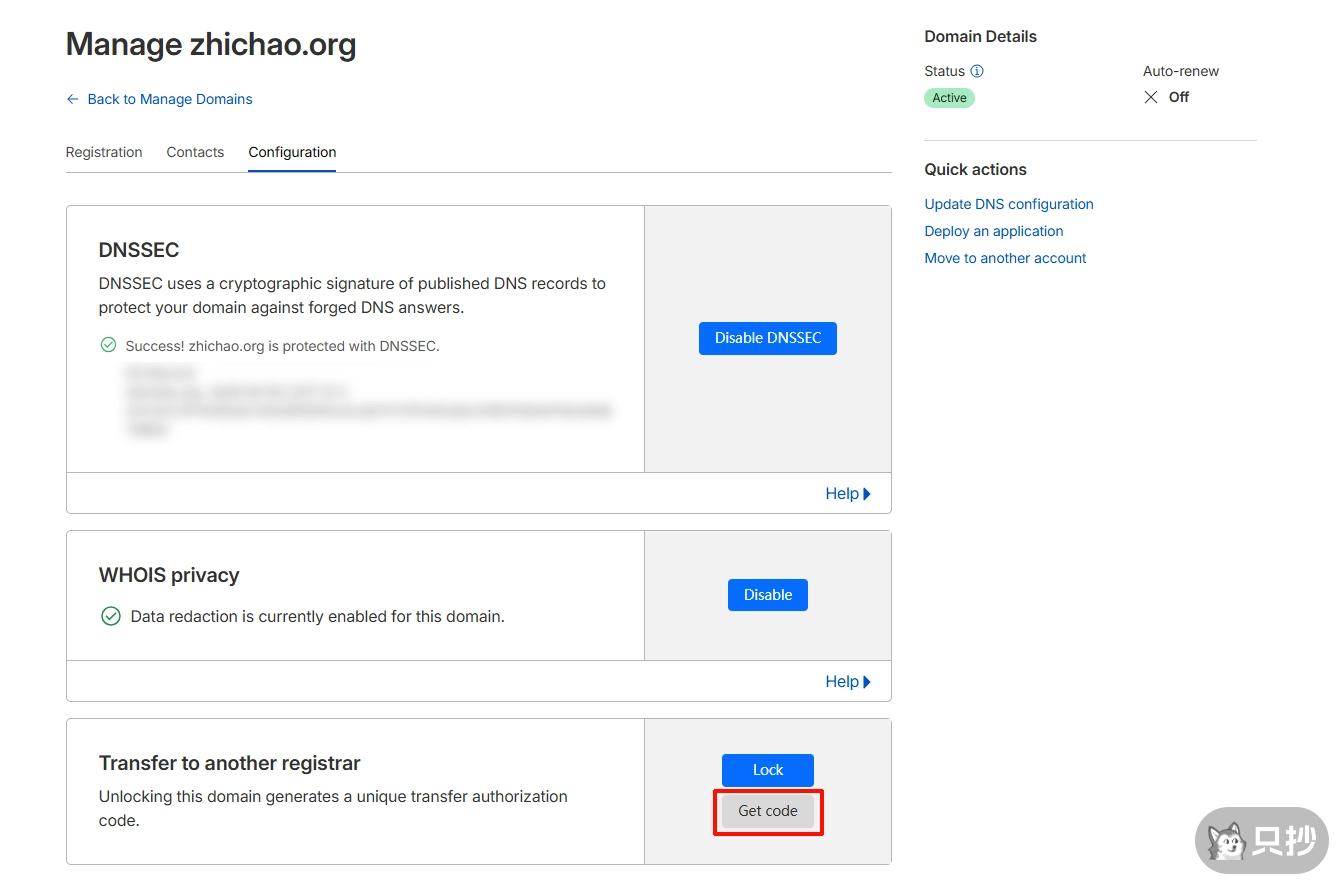
Task: Click the Auto-renew X icon
Action: pyautogui.click(x=1151, y=97)
